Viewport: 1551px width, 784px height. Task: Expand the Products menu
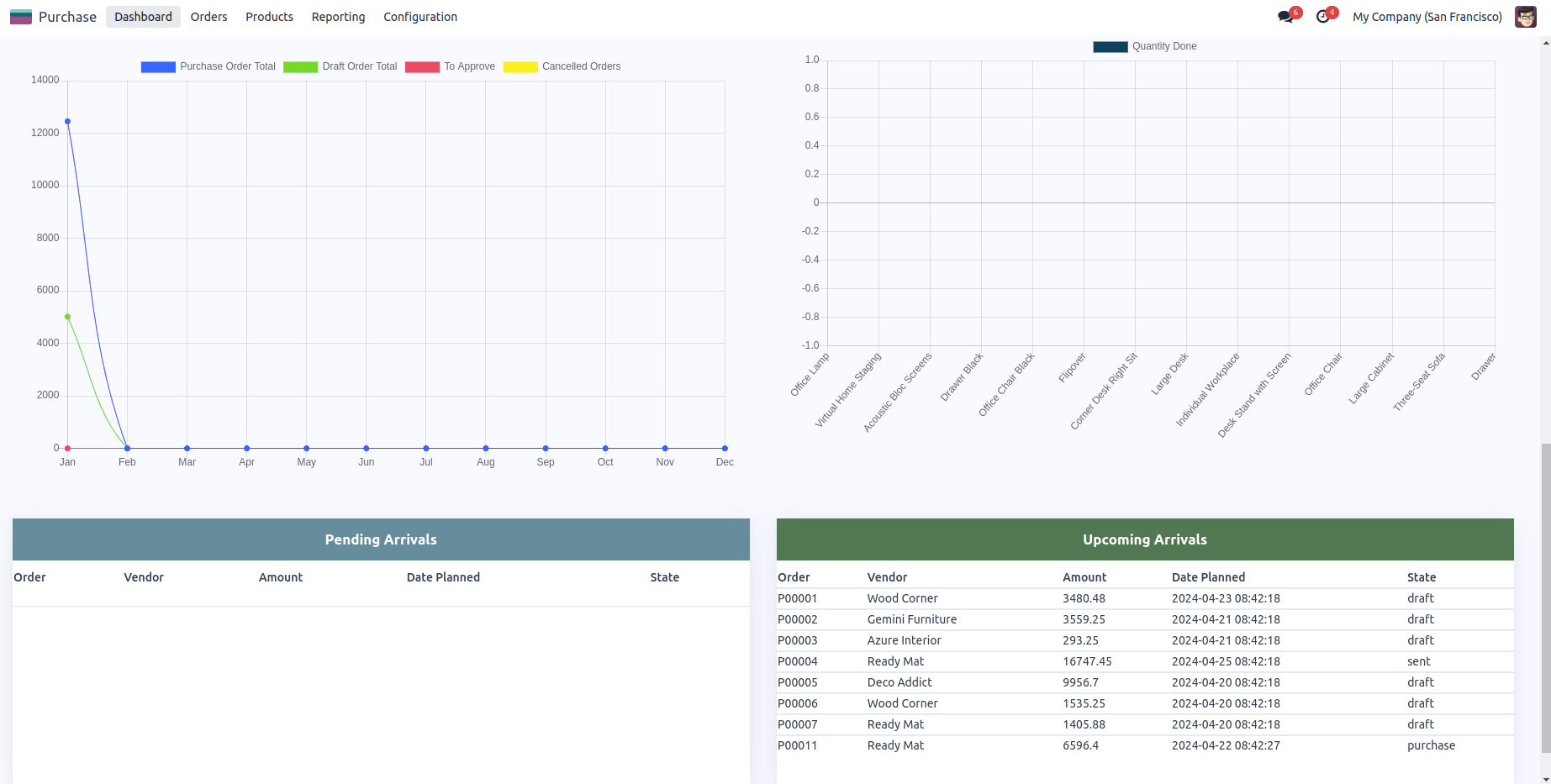tap(269, 17)
